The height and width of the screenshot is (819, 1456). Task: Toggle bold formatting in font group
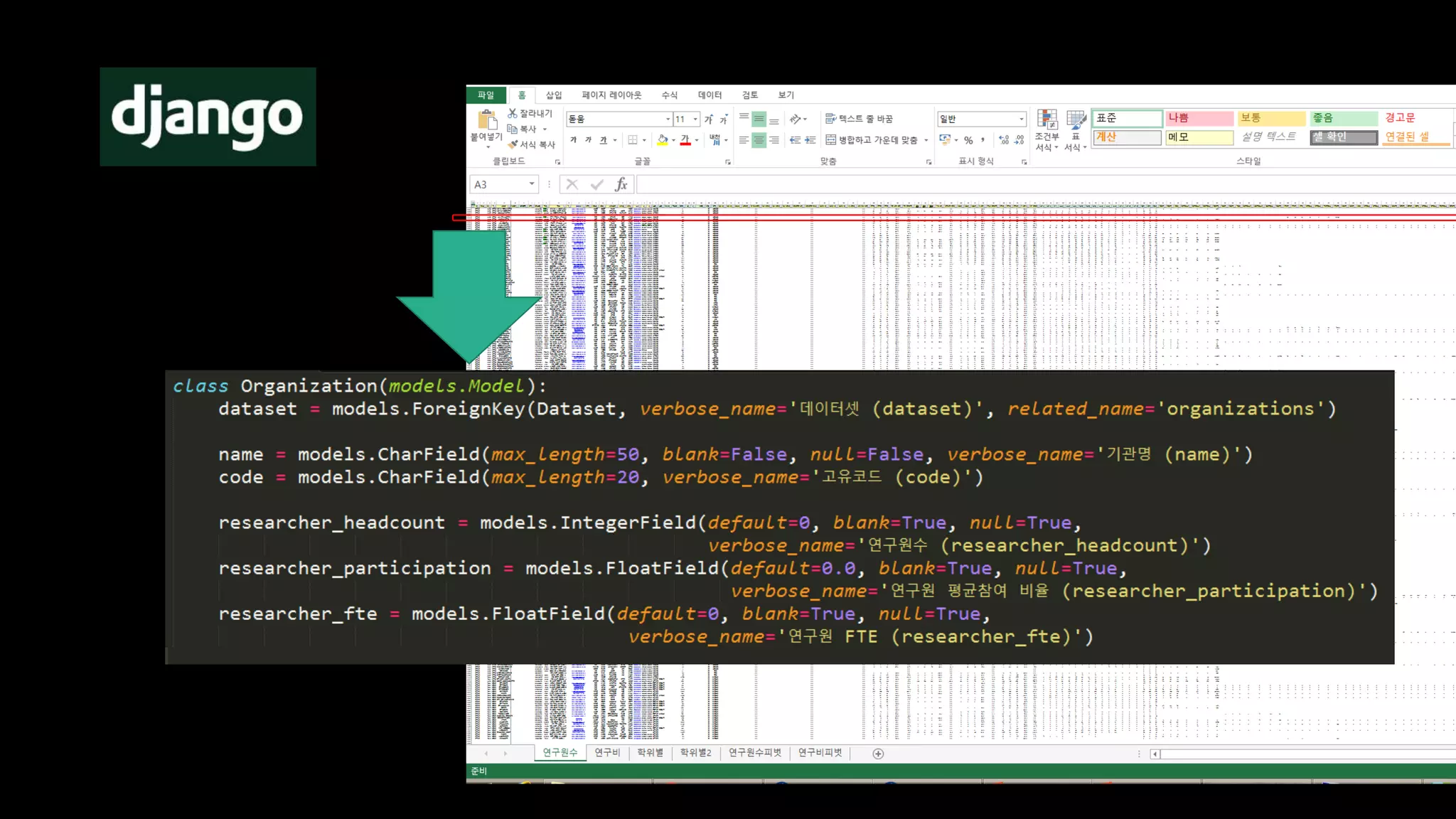[x=573, y=140]
